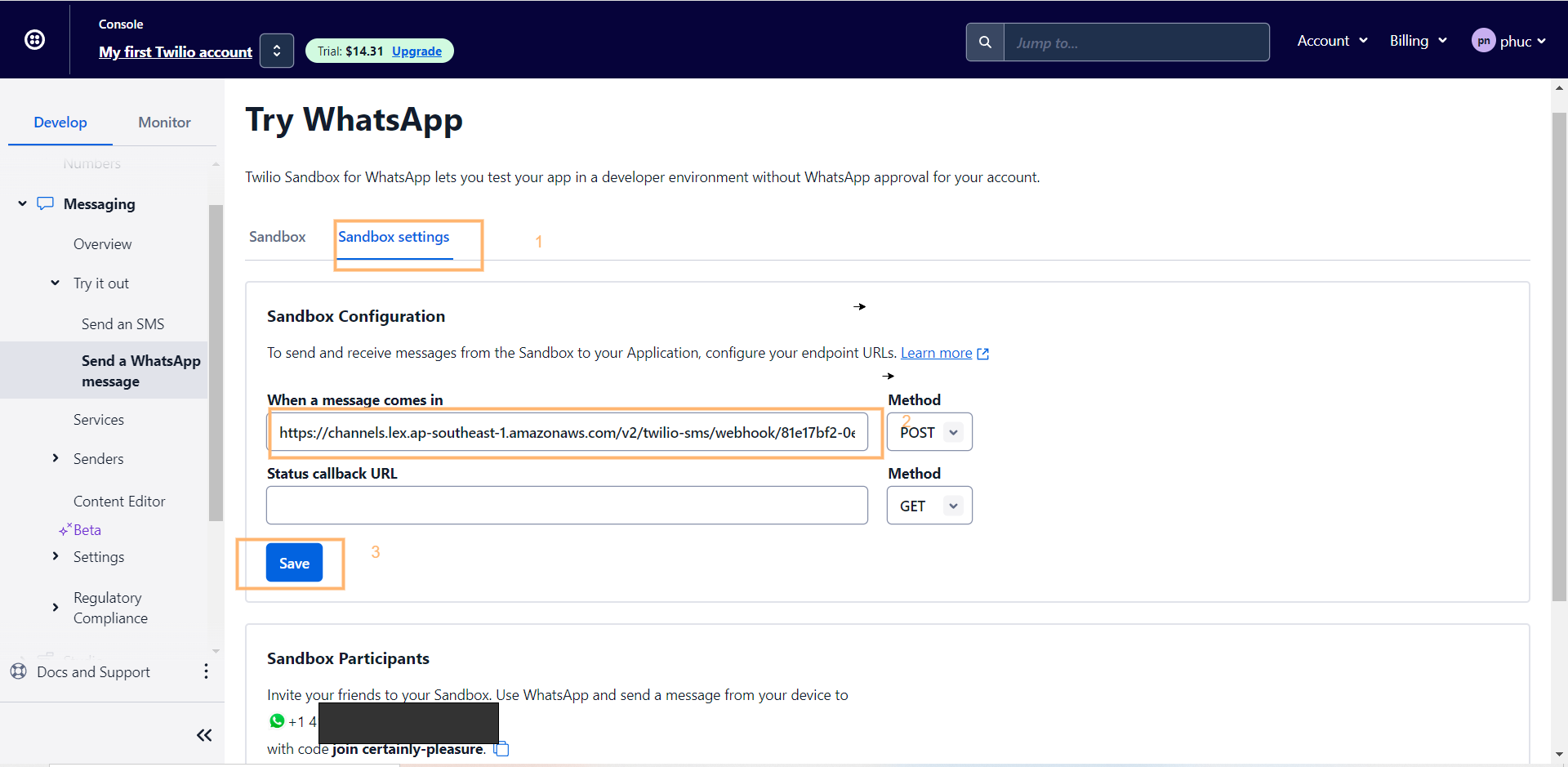The image size is (1568, 767).
Task: Click the Status callback URL field
Action: click(567, 506)
